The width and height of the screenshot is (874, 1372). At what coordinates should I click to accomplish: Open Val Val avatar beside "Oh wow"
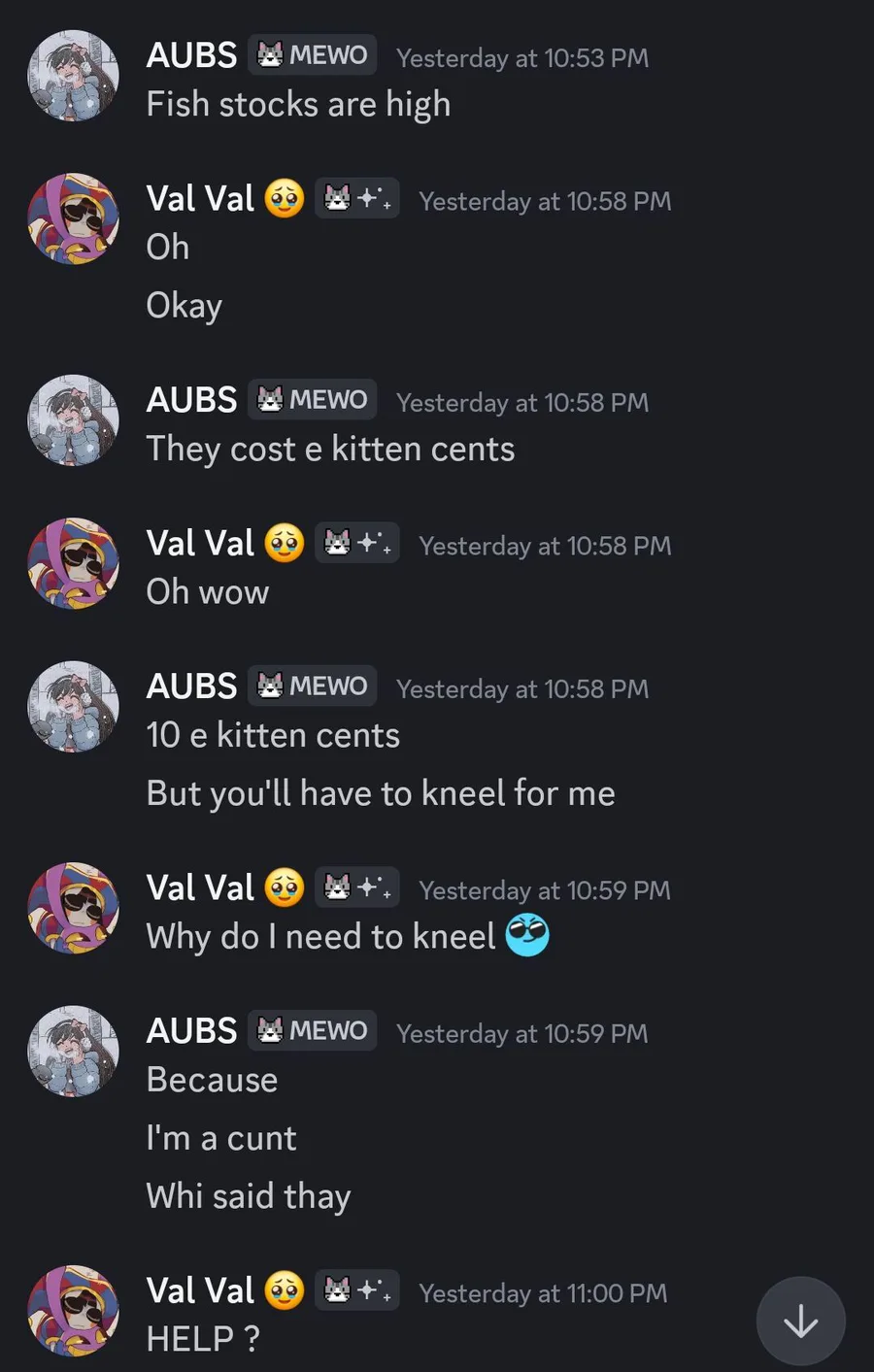click(x=73, y=563)
